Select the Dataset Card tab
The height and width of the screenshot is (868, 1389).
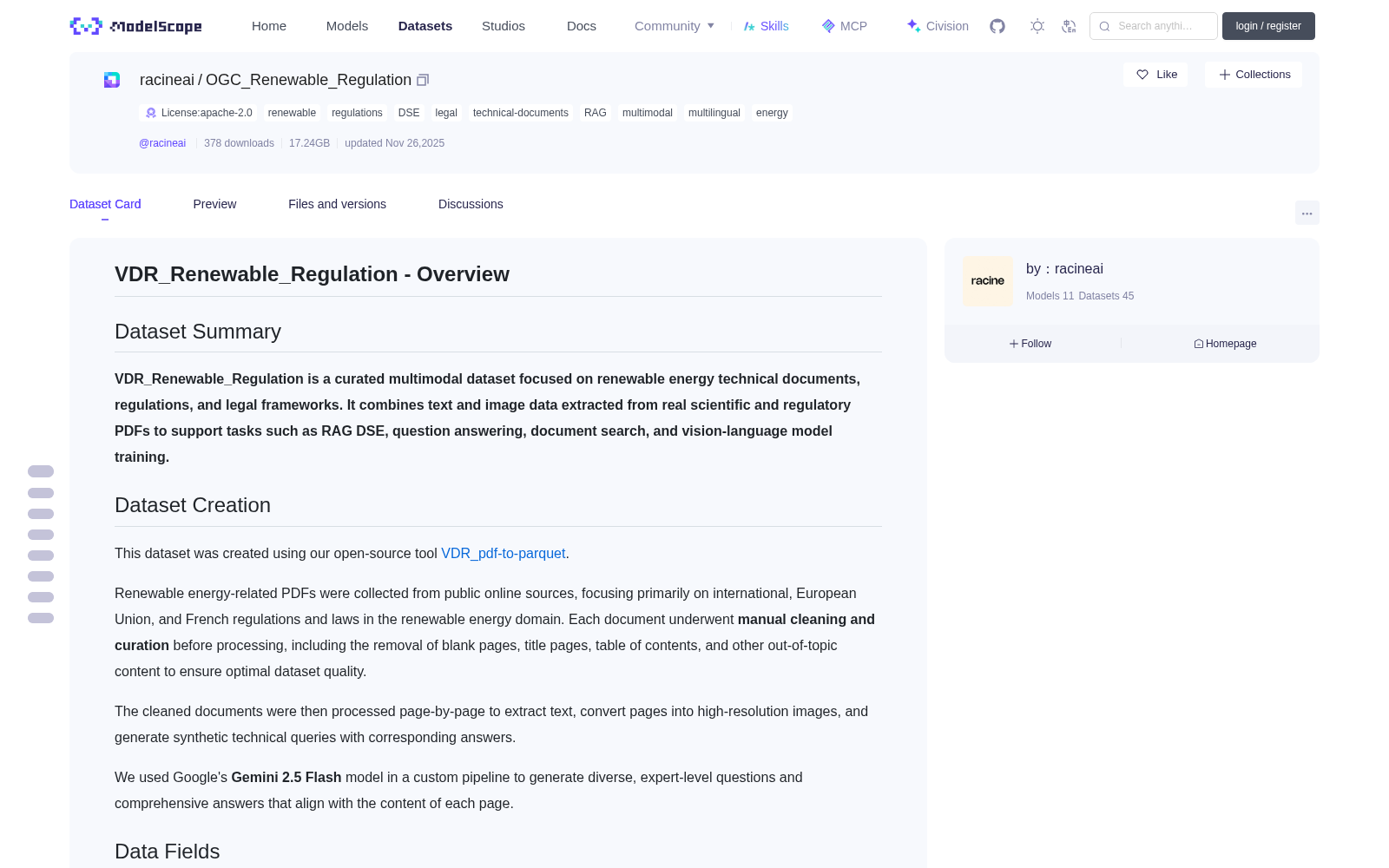pyautogui.click(x=105, y=204)
